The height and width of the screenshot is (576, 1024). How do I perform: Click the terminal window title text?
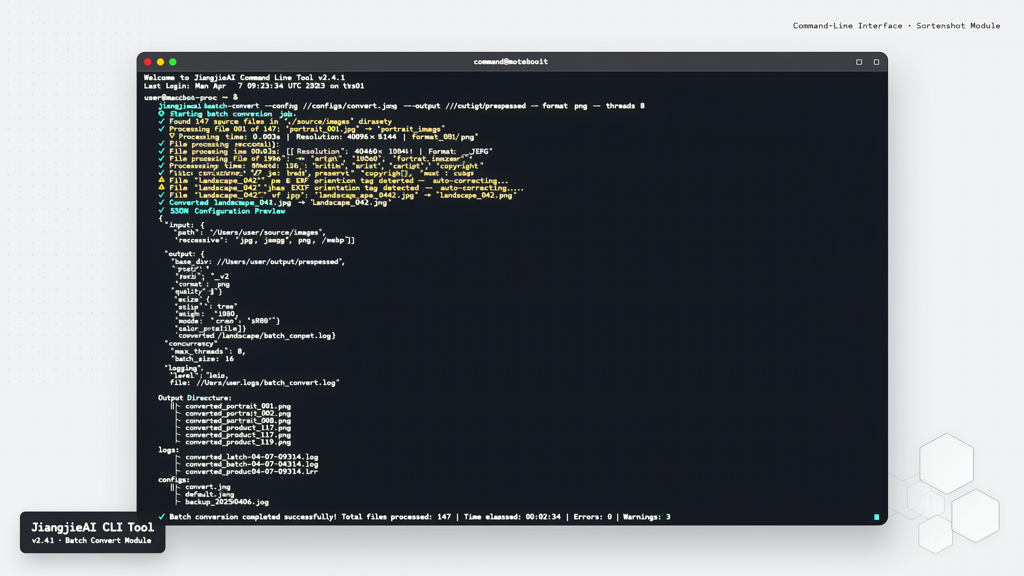click(511, 62)
